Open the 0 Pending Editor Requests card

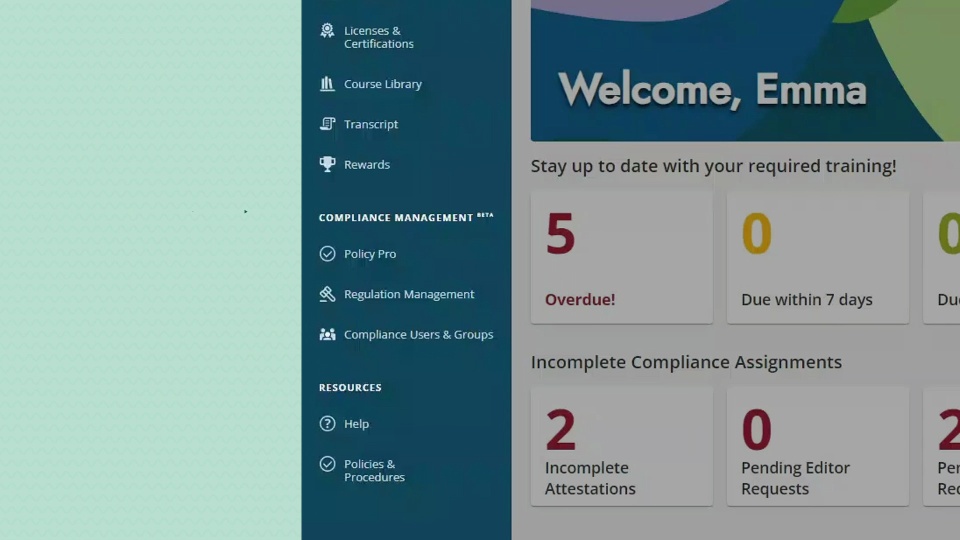[x=817, y=446]
